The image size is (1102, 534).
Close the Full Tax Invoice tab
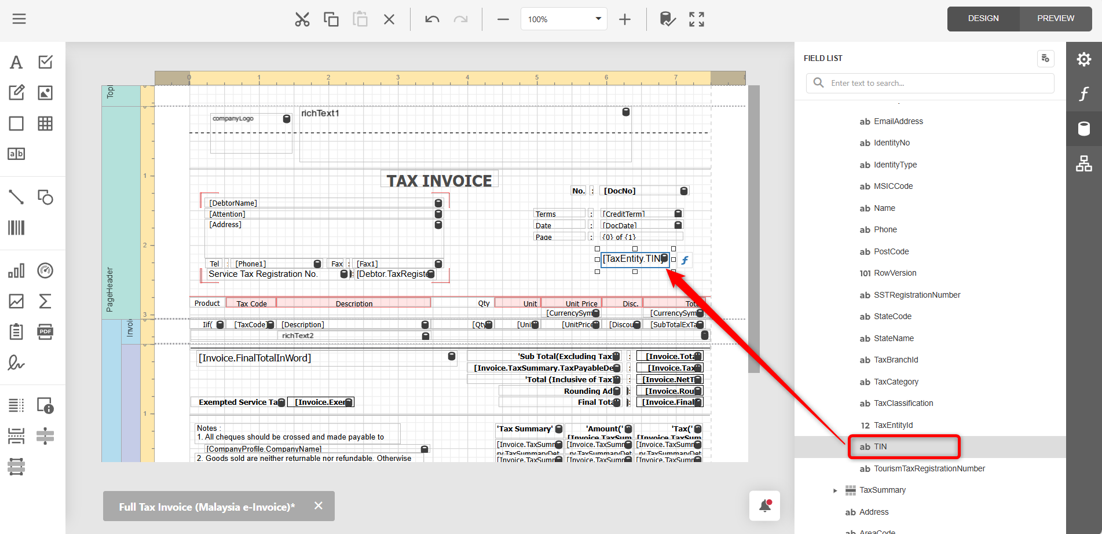pos(318,506)
